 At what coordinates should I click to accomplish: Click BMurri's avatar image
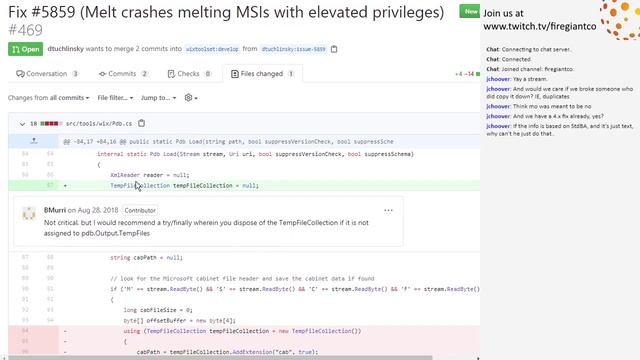coord(29,213)
